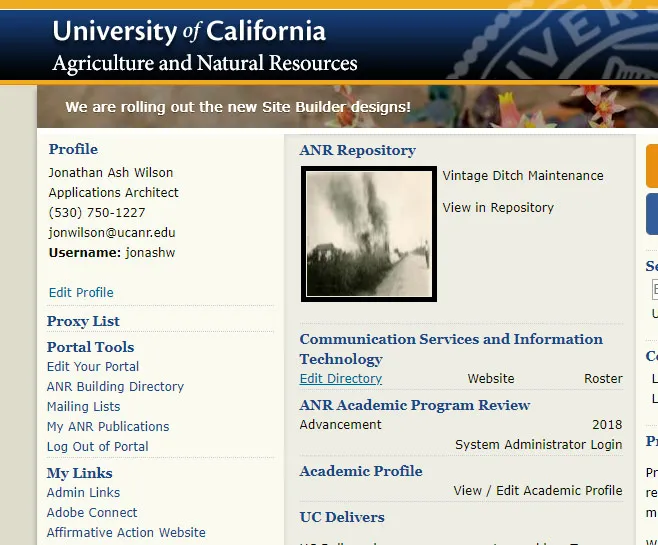This screenshot has width=658, height=545.
Task: Open the Roster link
Action: pyautogui.click(x=603, y=379)
